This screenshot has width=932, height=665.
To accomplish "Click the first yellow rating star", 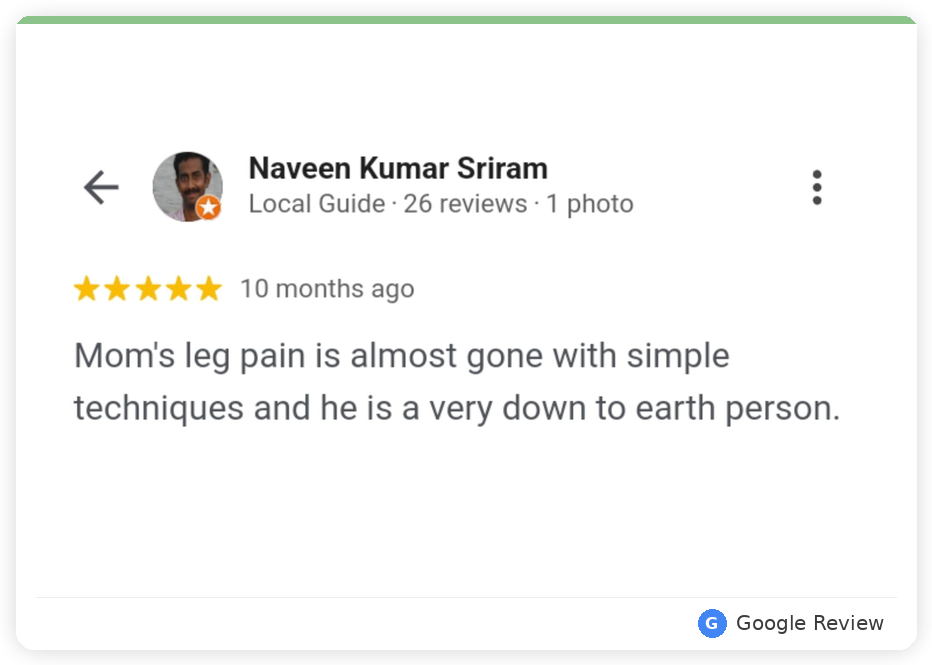I will point(87,289).
